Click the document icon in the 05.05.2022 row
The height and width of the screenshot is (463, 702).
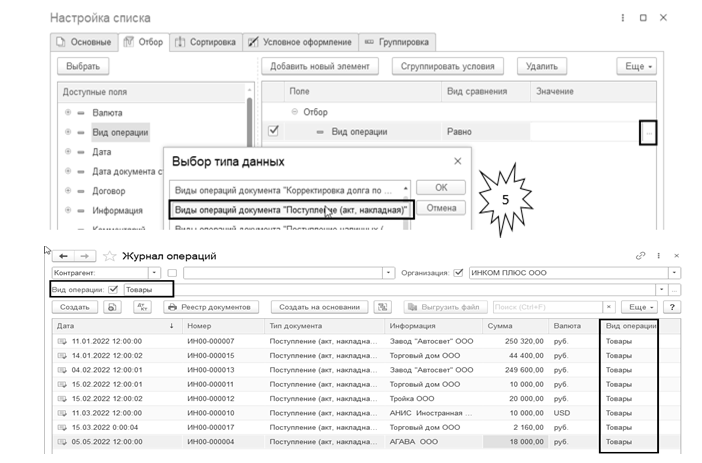pos(62,442)
